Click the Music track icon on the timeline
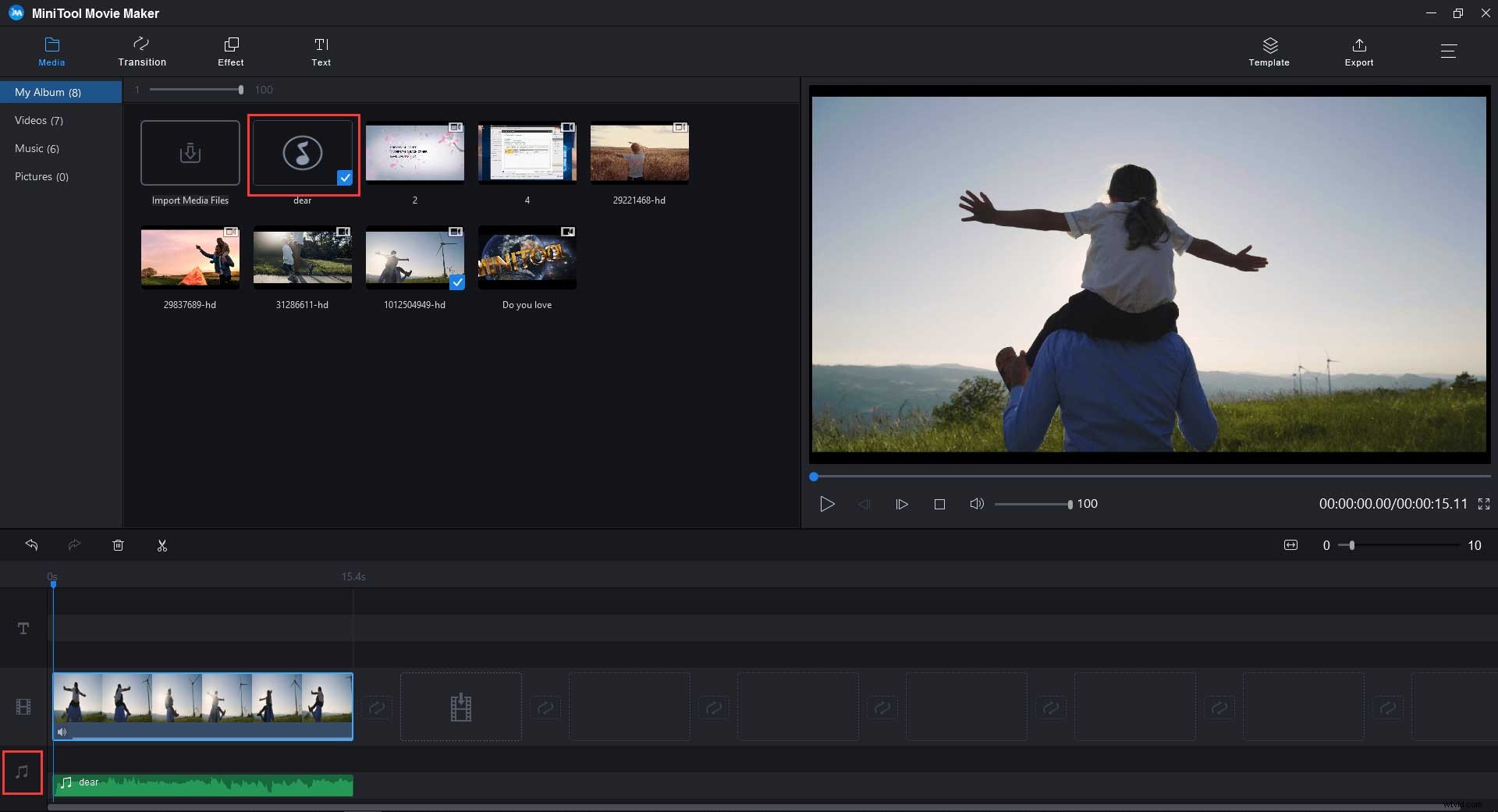This screenshot has height=812, width=1498. [22, 772]
